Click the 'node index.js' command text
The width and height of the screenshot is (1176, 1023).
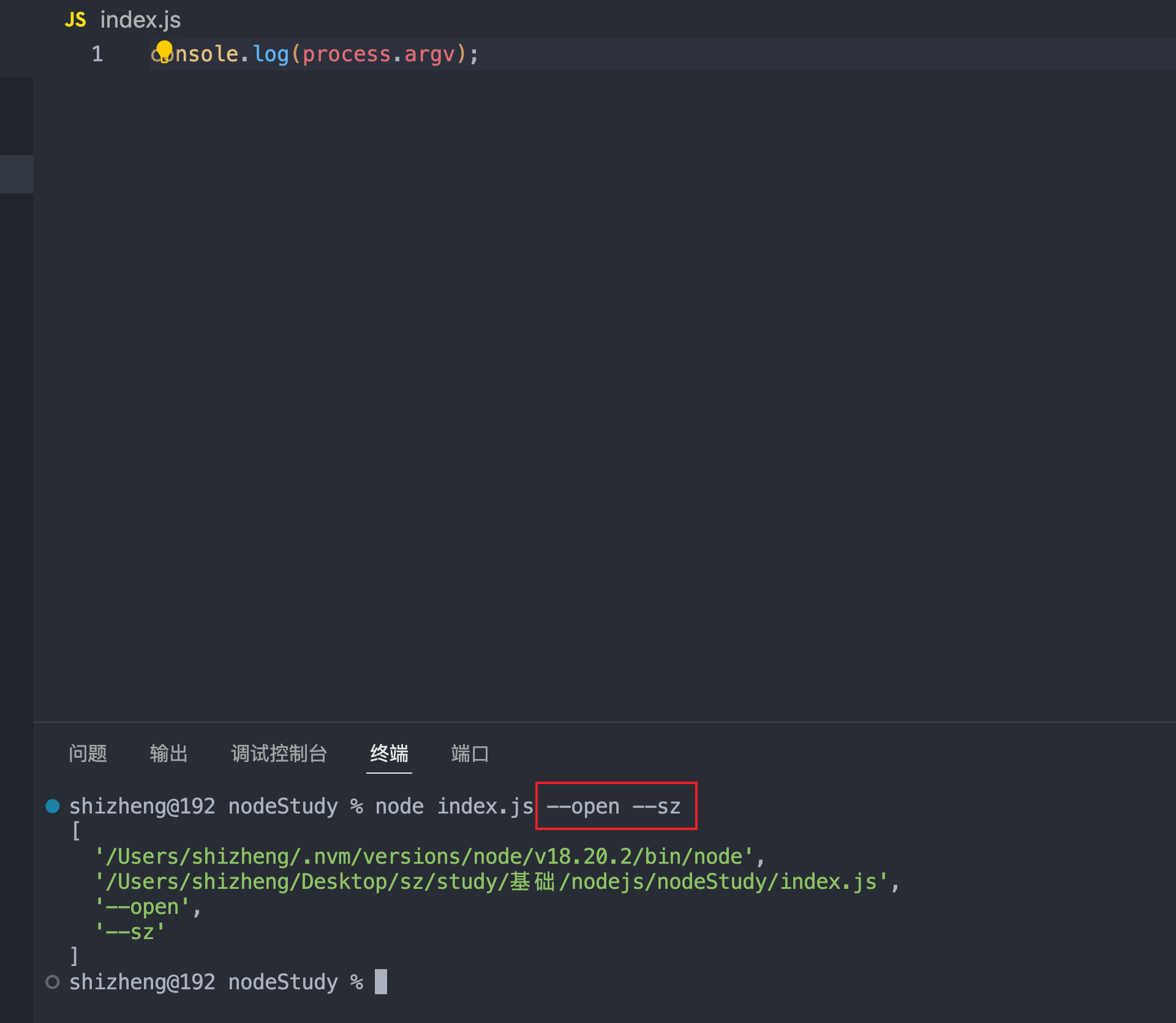point(454,806)
